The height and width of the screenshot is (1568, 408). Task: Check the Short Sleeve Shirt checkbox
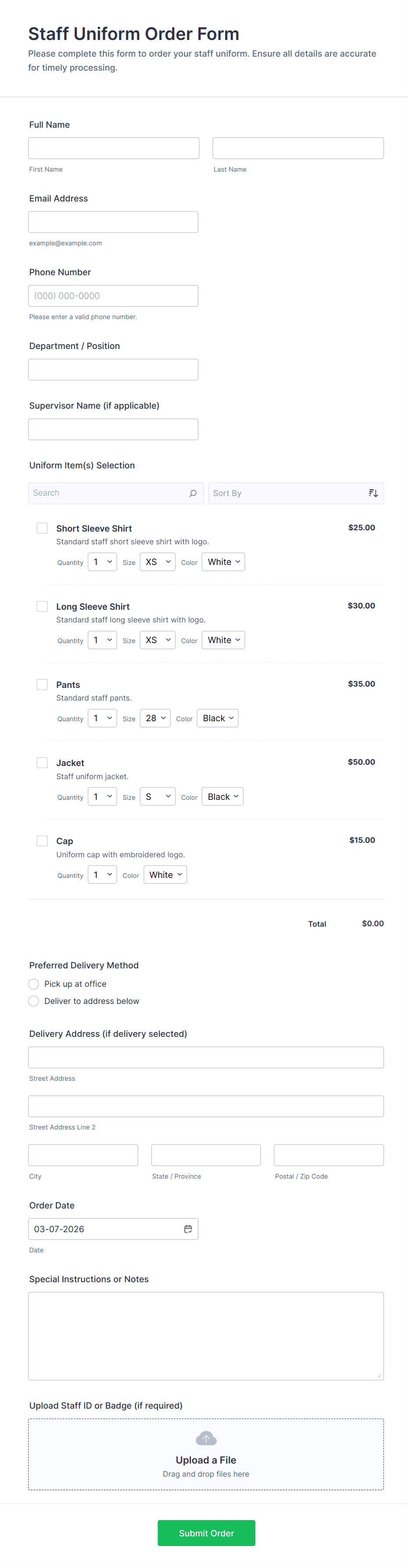coord(42,528)
